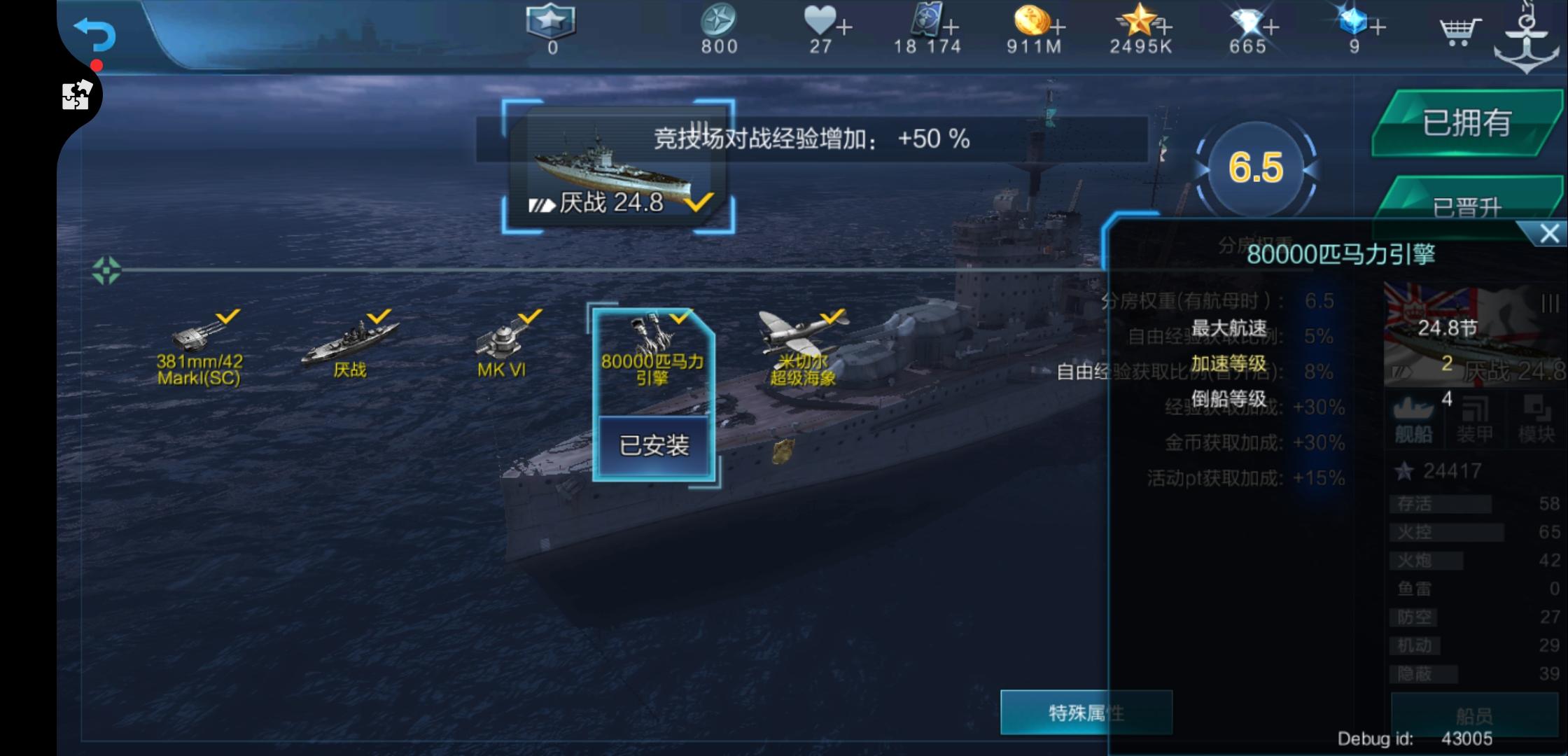The image size is (1568, 756).
Task: Click the 6.5 tier weight badge
Action: [x=1256, y=168]
